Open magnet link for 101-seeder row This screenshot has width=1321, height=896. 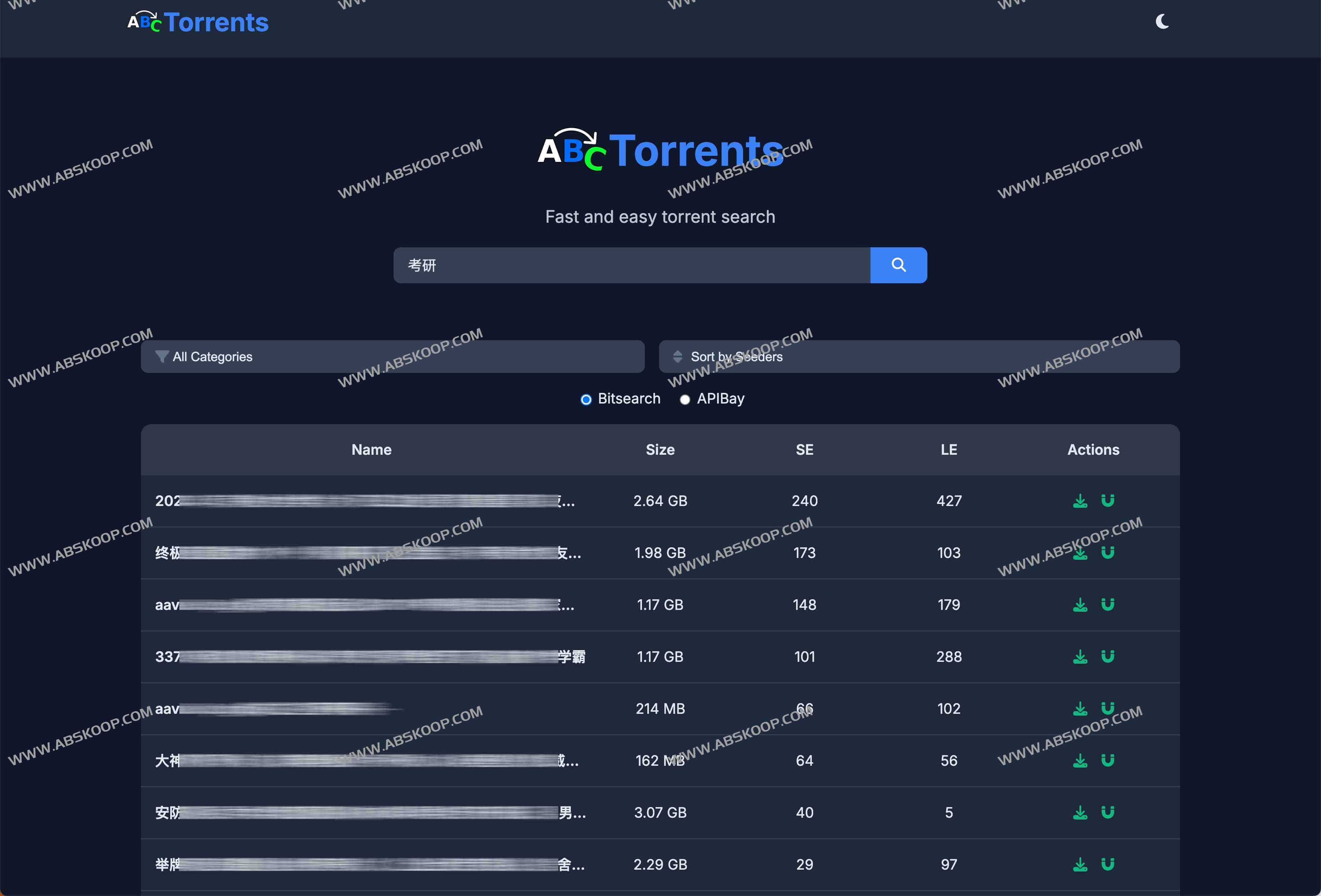(x=1107, y=657)
